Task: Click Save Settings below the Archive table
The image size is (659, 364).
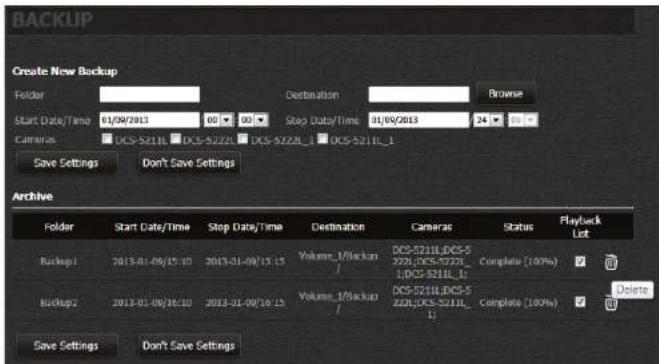Action: pyautogui.click(x=66, y=346)
